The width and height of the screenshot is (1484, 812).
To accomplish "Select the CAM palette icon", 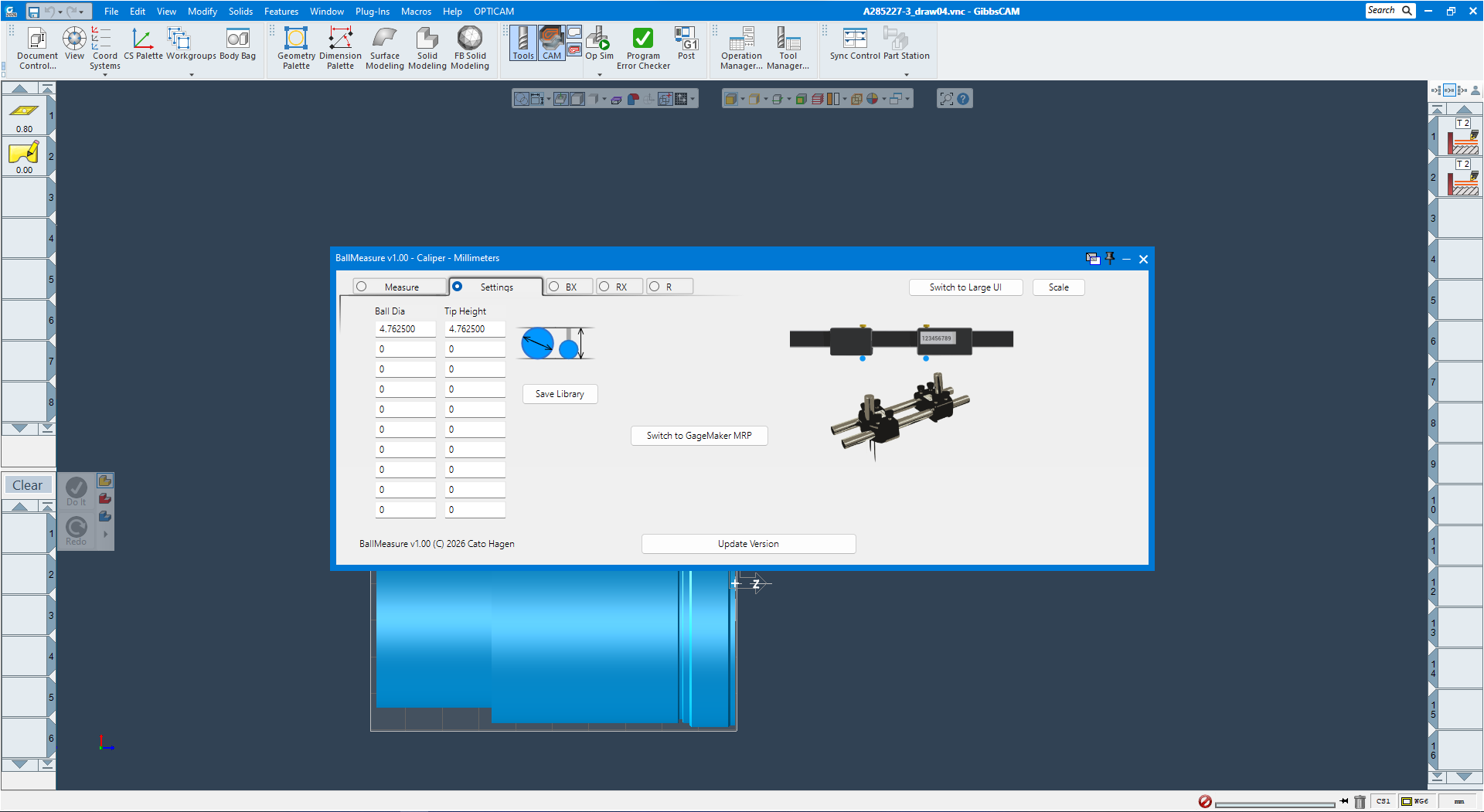I will point(551,42).
